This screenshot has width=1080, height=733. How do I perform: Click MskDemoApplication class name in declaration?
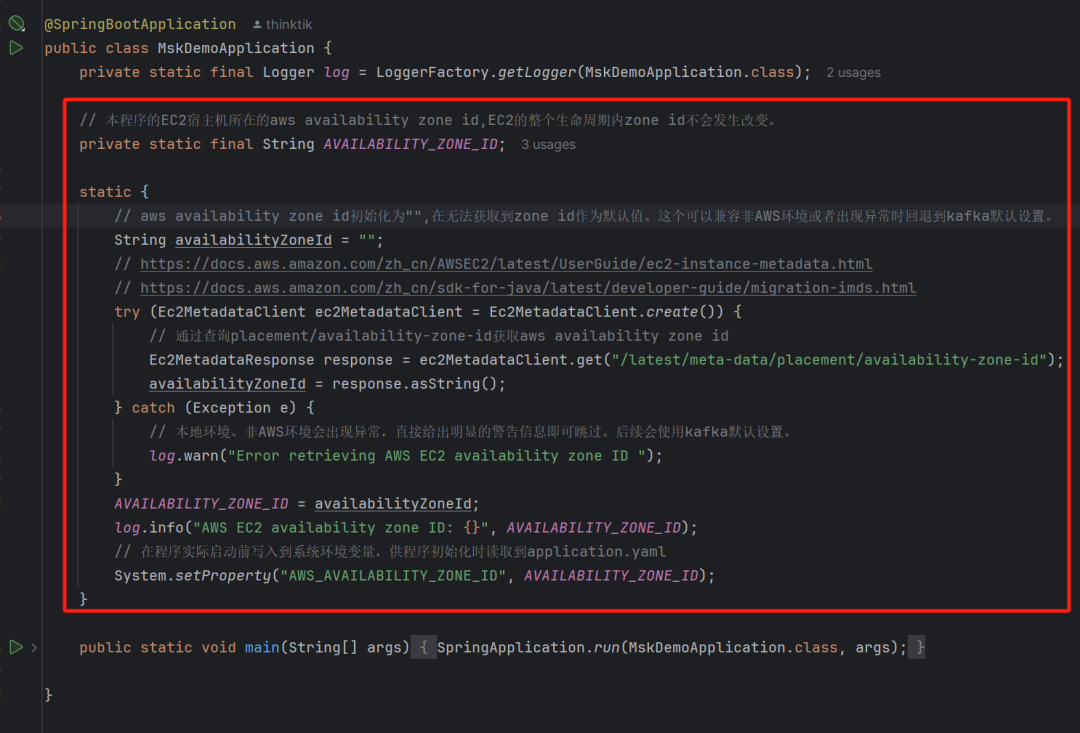click(236, 48)
